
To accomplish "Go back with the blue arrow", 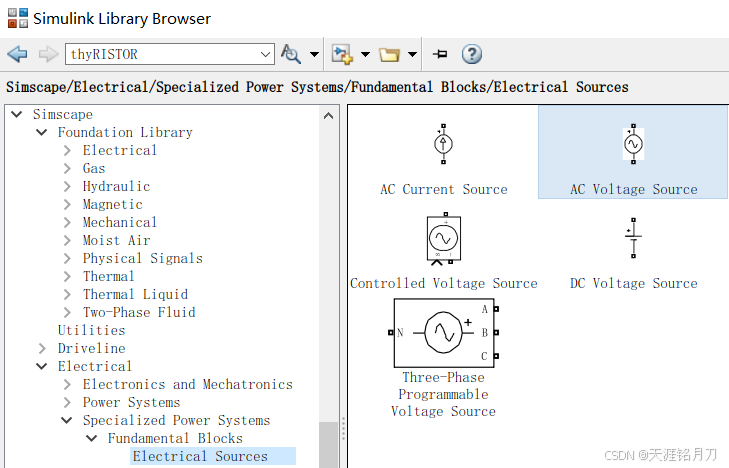I will pyautogui.click(x=18, y=54).
